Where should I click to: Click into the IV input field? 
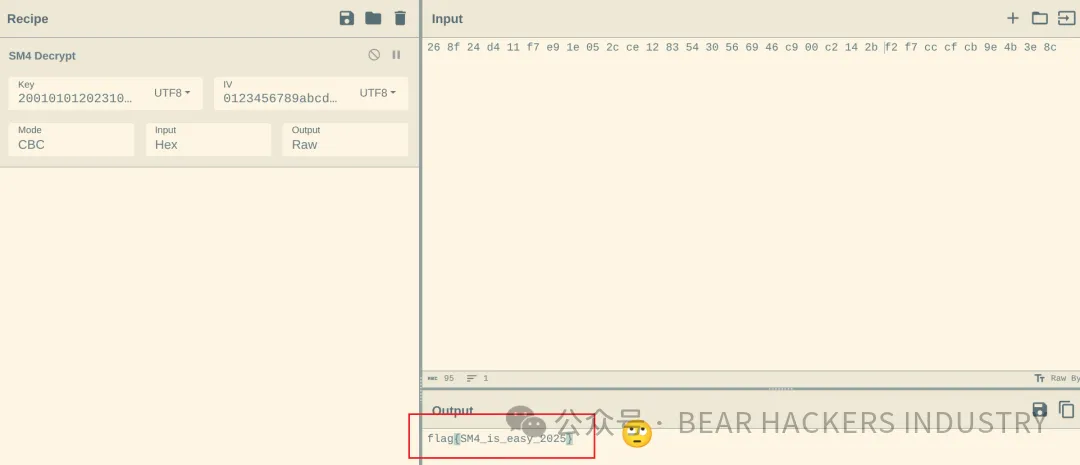tap(280, 98)
